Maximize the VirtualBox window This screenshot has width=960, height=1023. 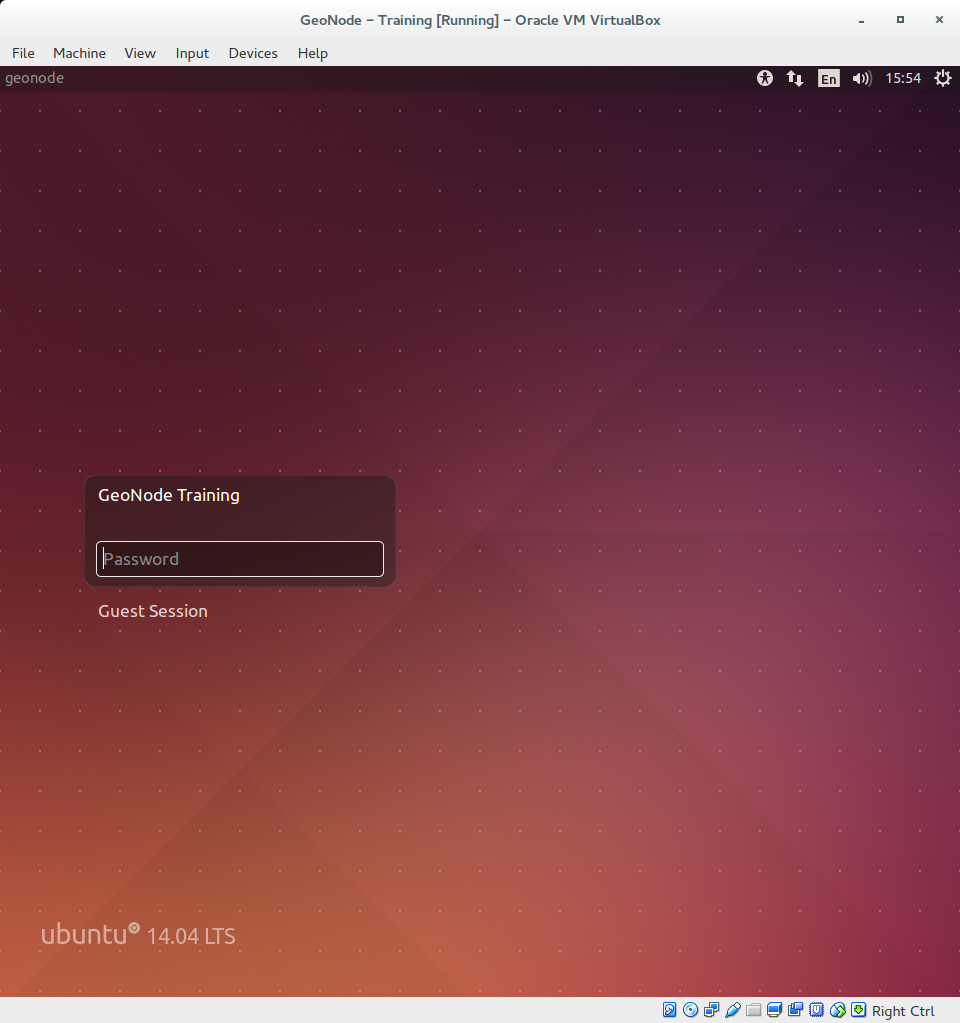(x=901, y=20)
